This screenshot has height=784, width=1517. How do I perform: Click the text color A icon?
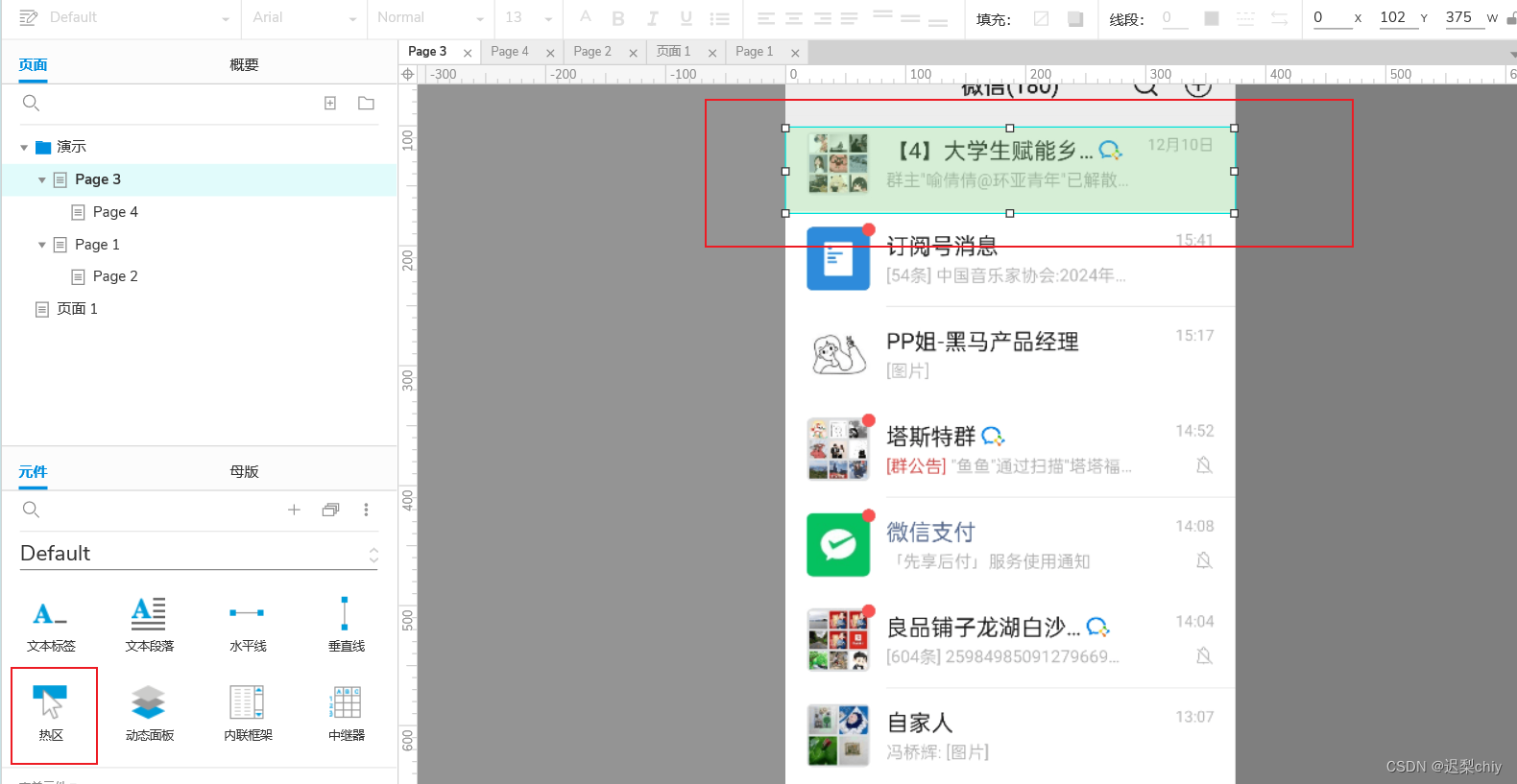point(586,17)
